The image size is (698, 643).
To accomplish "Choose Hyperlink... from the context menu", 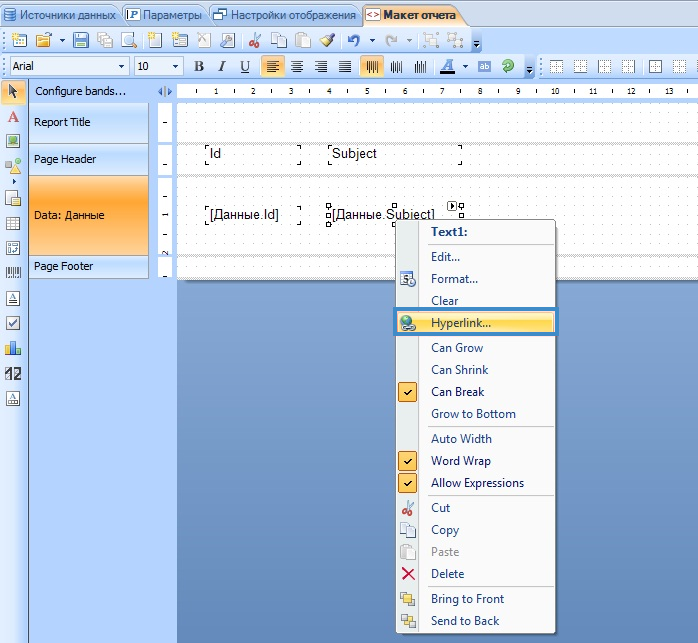I will coord(475,322).
